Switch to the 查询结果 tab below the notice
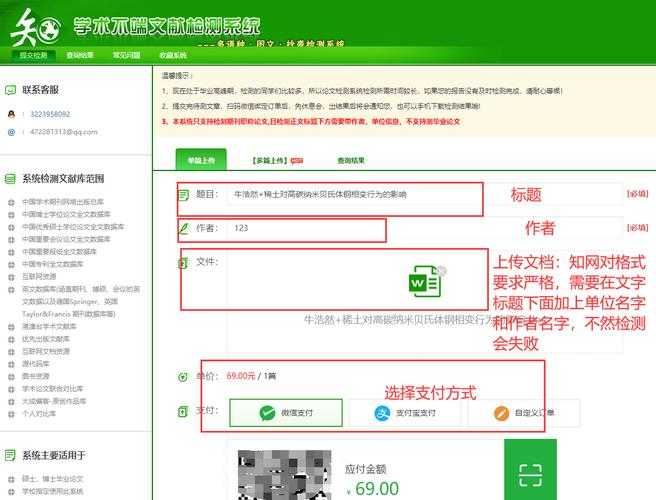The height and width of the screenshot is (500, 656). click(x=351, y=161)
